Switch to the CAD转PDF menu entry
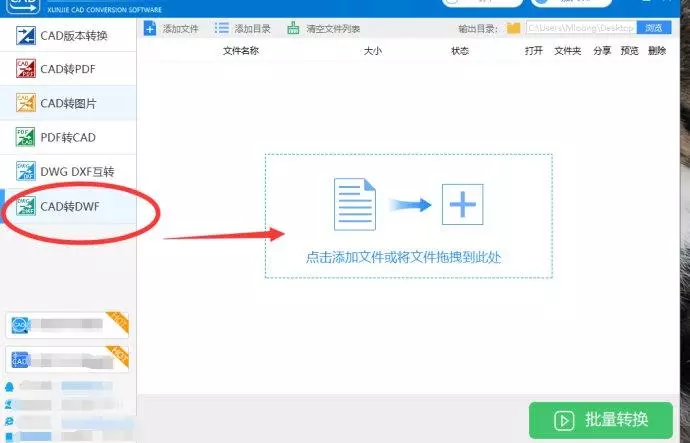This screenshot has width=690, height=443. point(68,69)
